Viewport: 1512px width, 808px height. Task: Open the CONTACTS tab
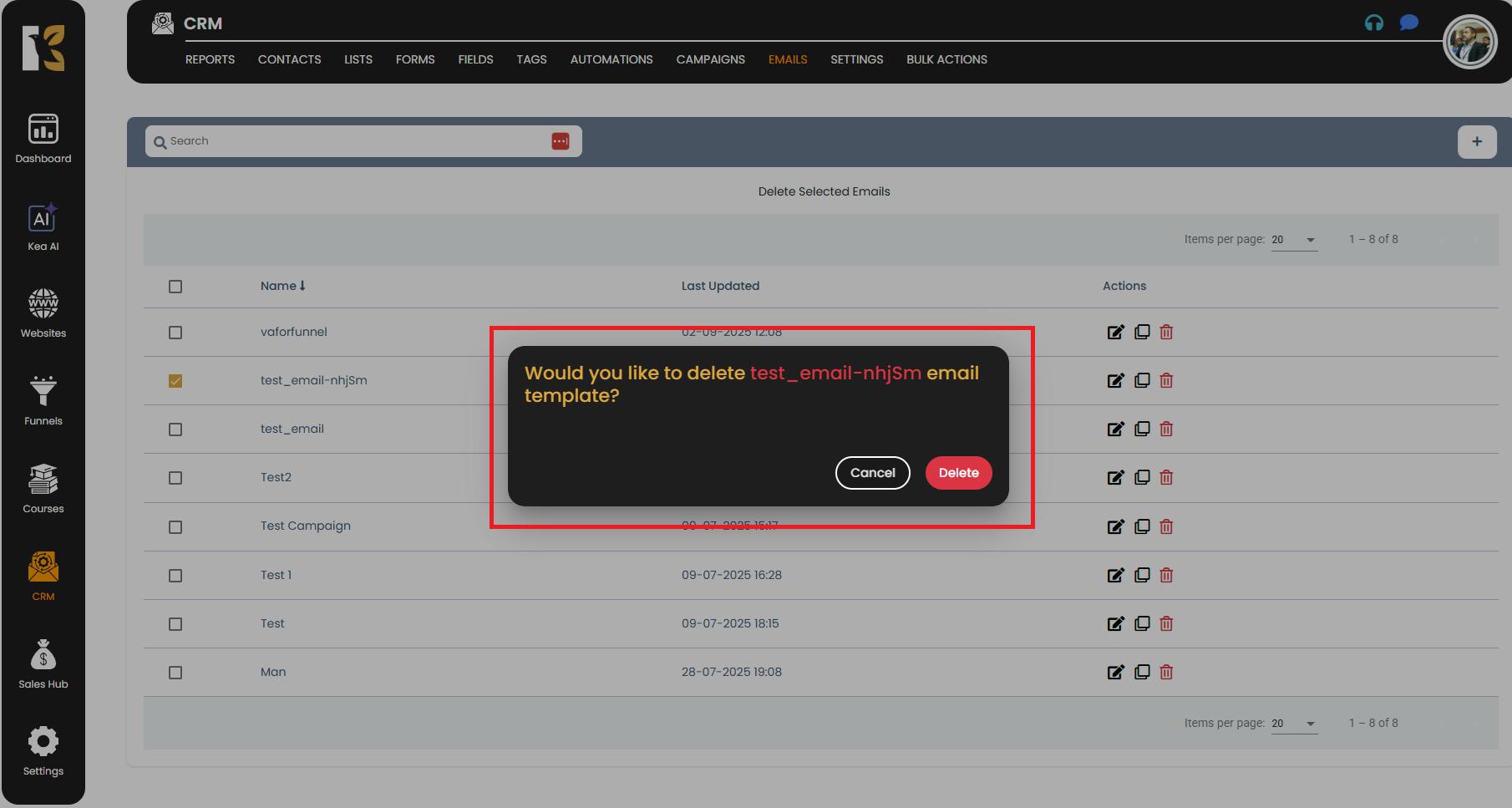289,59
